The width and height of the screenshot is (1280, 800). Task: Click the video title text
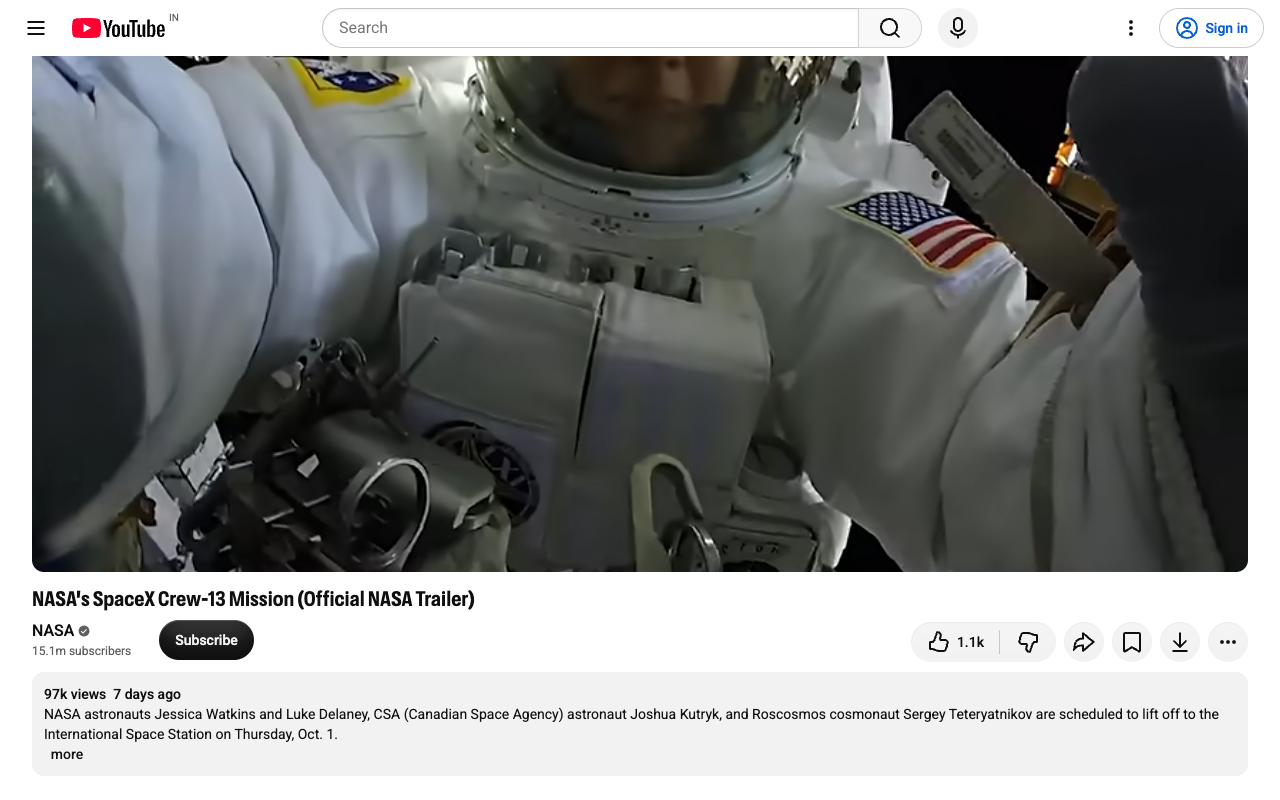(253, 599)
